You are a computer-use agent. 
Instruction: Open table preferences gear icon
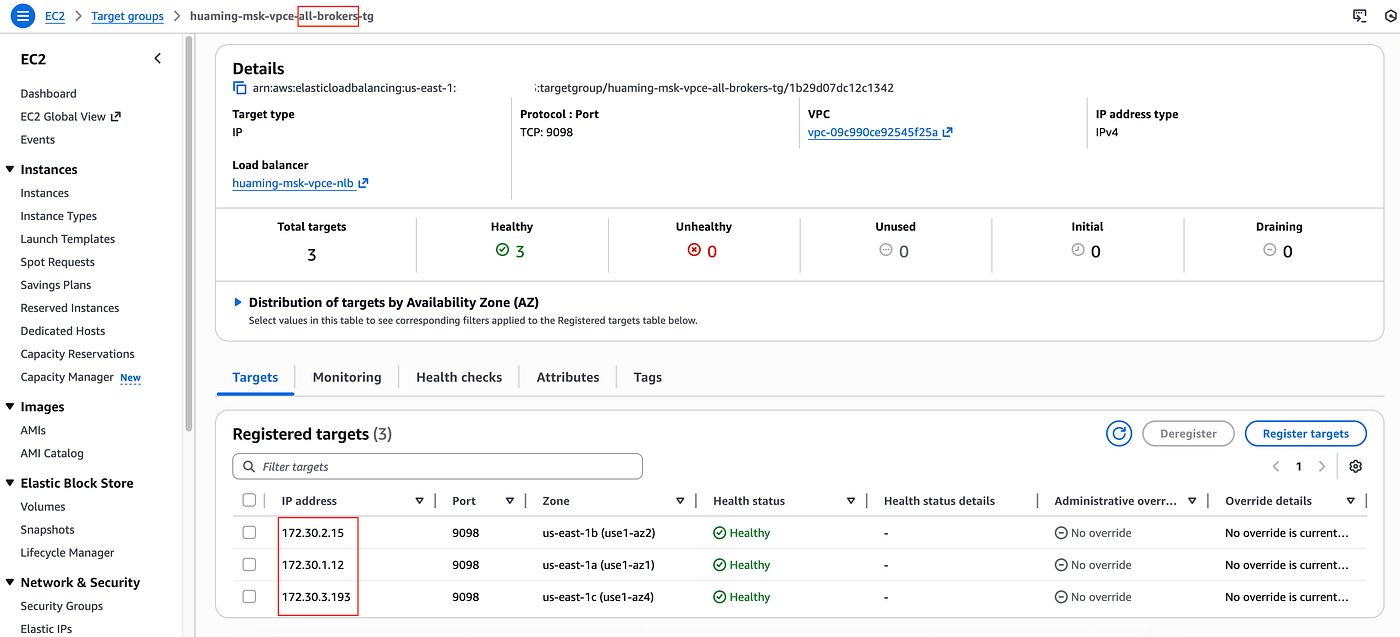pos(1355,467)
